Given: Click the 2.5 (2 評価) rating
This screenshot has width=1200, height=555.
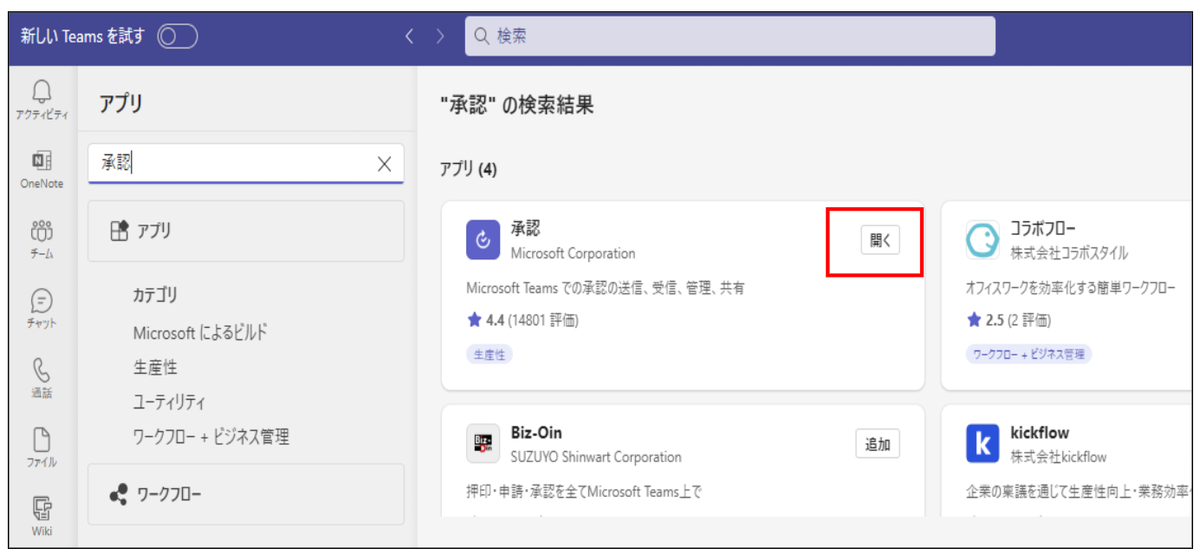Looking at the screenshot, I should pos(1008,321).
